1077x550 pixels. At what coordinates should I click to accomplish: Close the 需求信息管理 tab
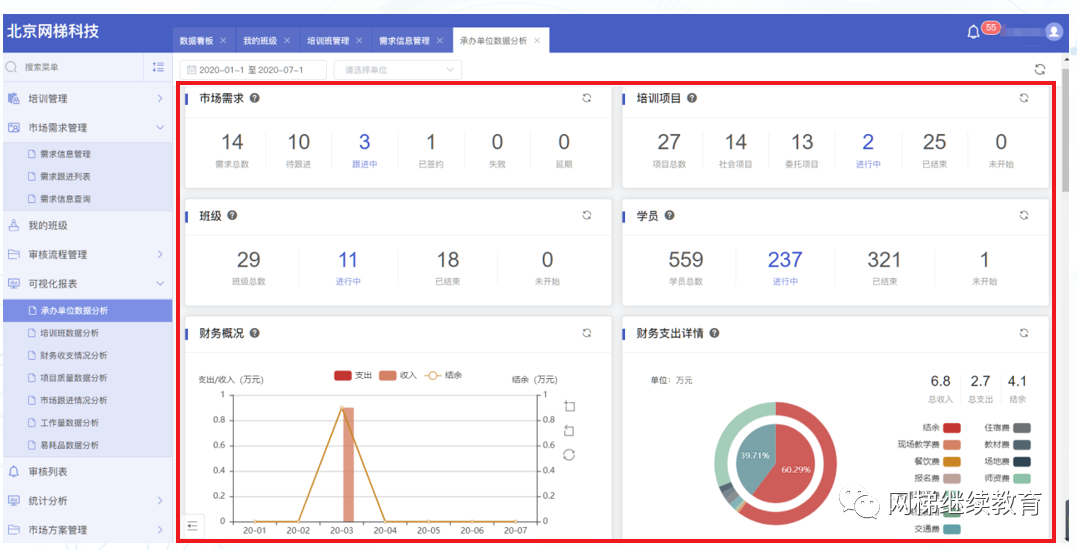[x=439, y=41]
